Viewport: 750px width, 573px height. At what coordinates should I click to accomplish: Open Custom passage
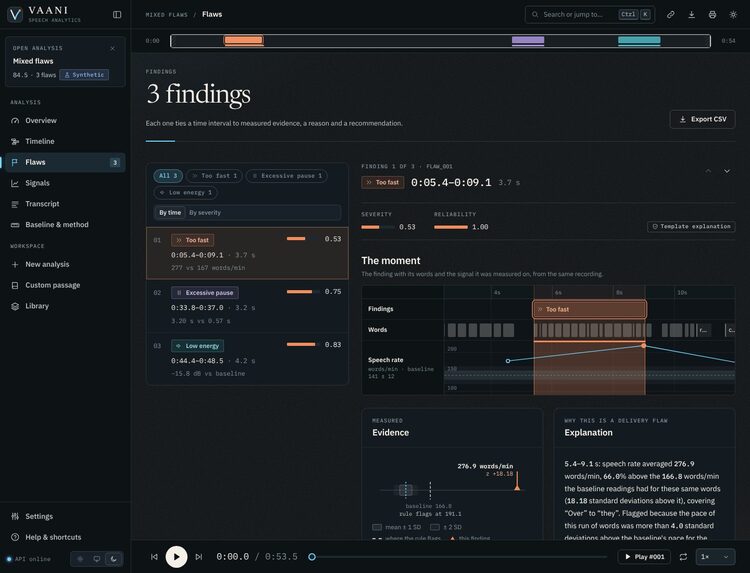(x=66, y=285)
